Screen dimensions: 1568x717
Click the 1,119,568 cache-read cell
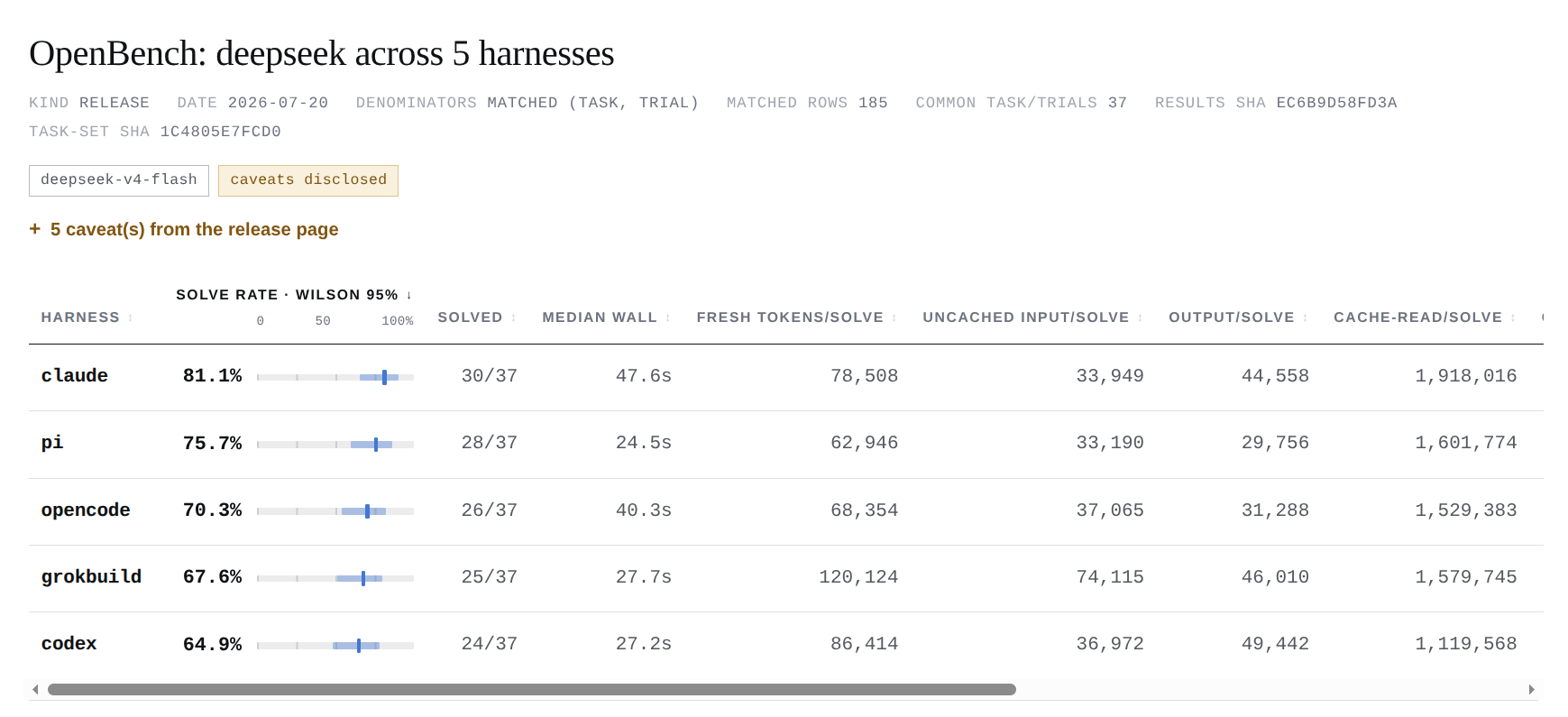[1466, 644]
